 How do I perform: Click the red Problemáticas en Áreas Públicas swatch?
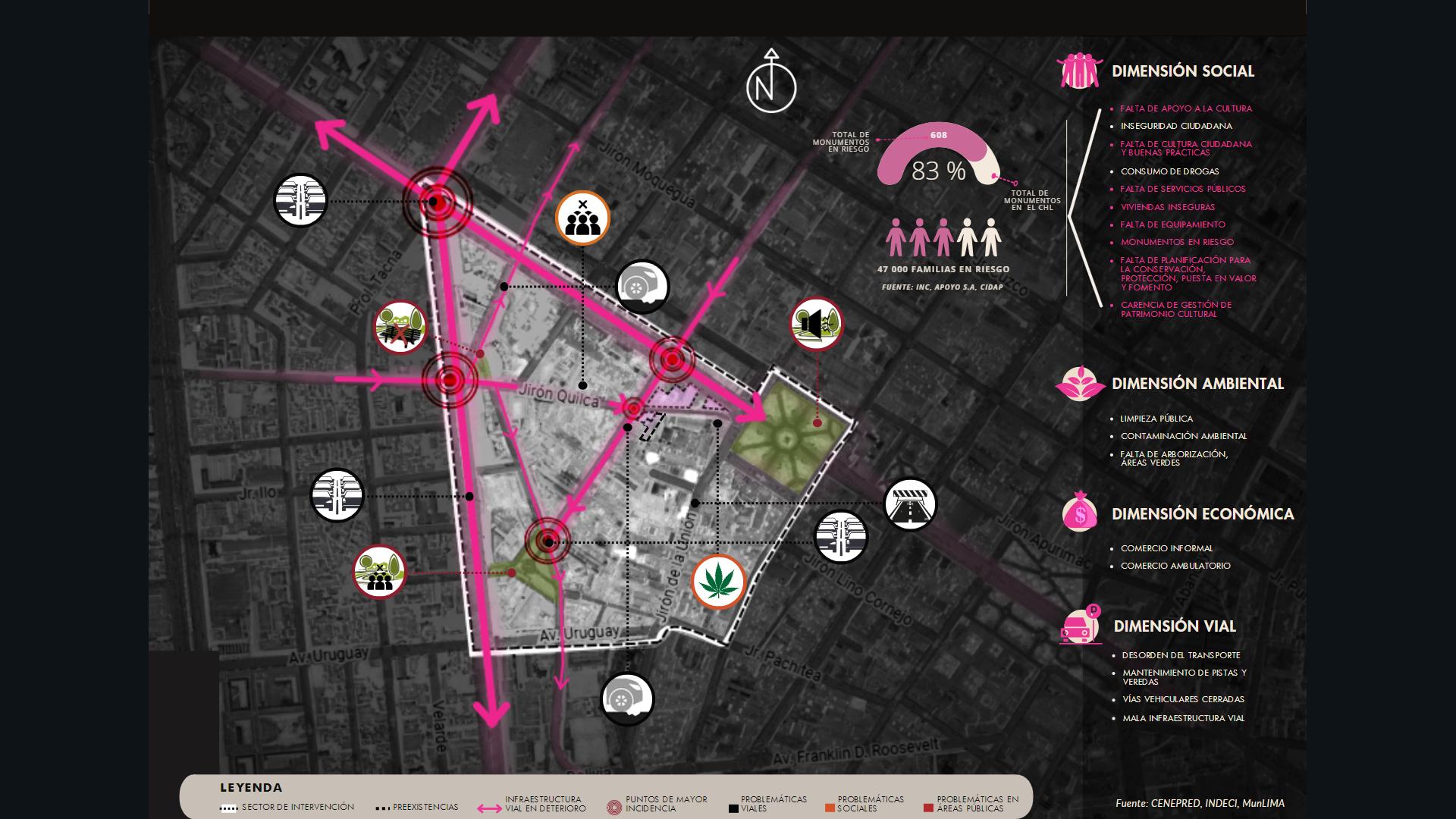click(928, 808)
